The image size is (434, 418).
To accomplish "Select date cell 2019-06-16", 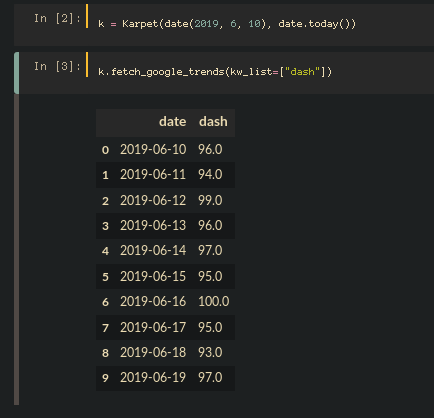I will [x=153, y=302].
